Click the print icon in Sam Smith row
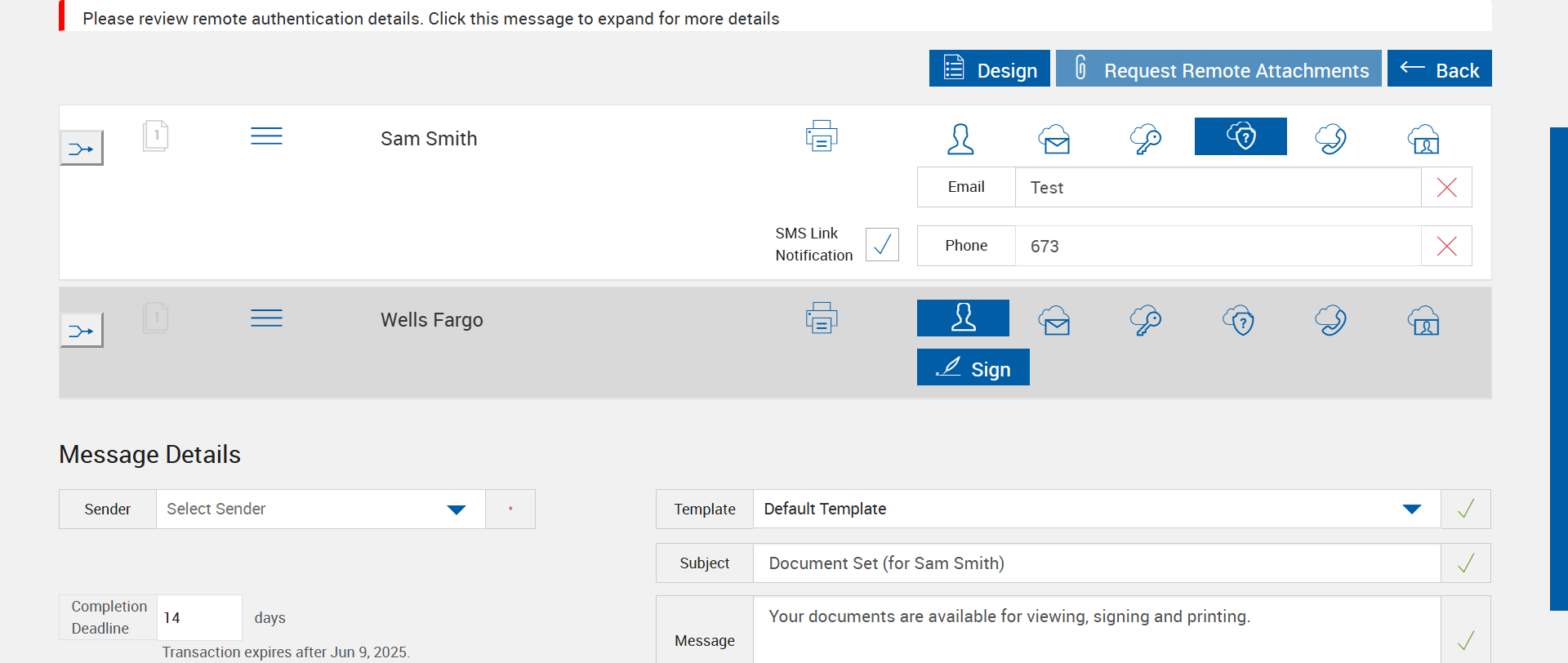The width and height of the screenshot is (1568, 663). tap(821, 136)
